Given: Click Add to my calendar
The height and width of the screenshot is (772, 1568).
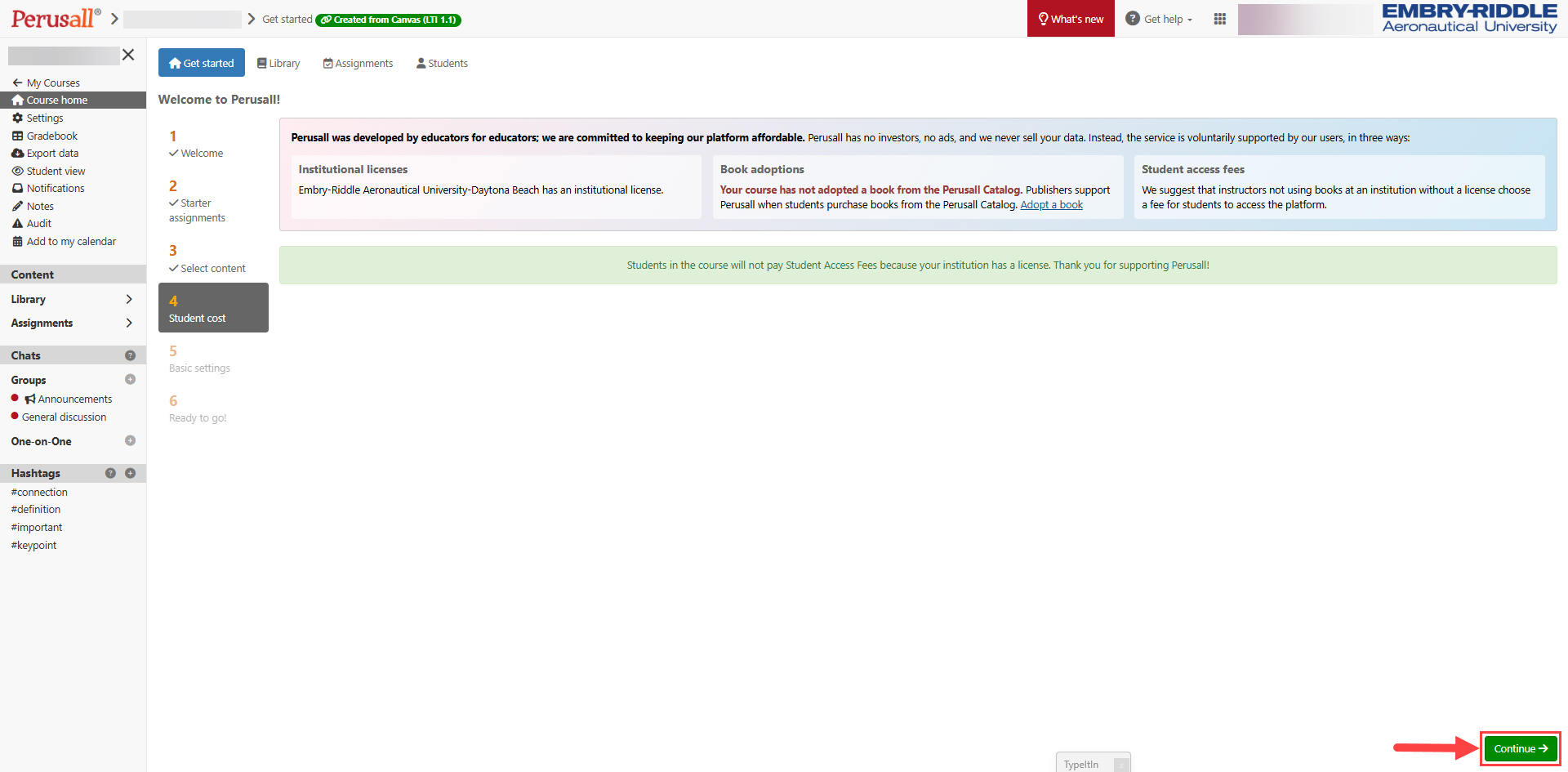Looking at the screenshot, I should pos(64,241).
